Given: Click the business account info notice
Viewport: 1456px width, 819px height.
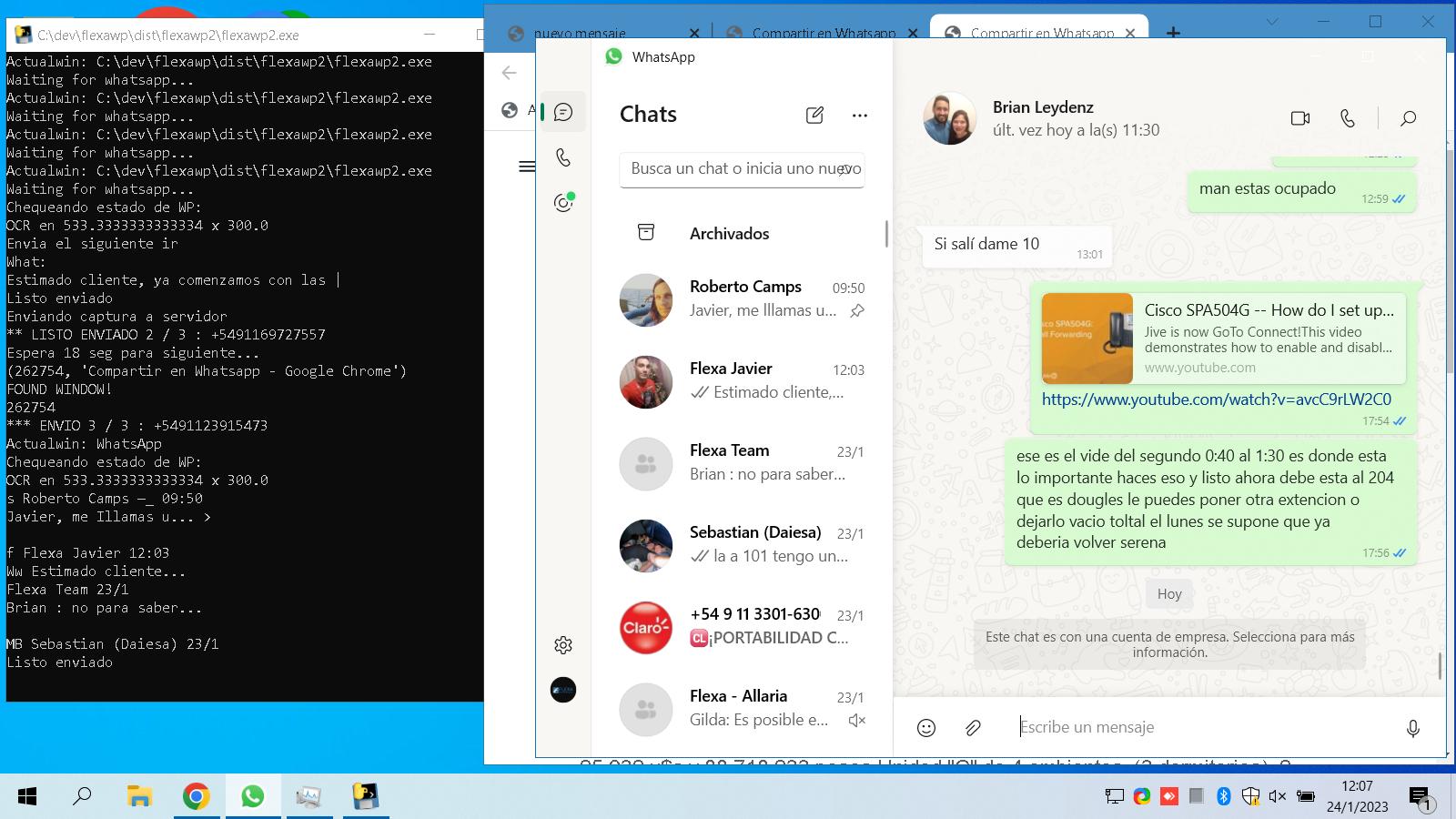Looking at the screenshot, I should pos(1169,644).
